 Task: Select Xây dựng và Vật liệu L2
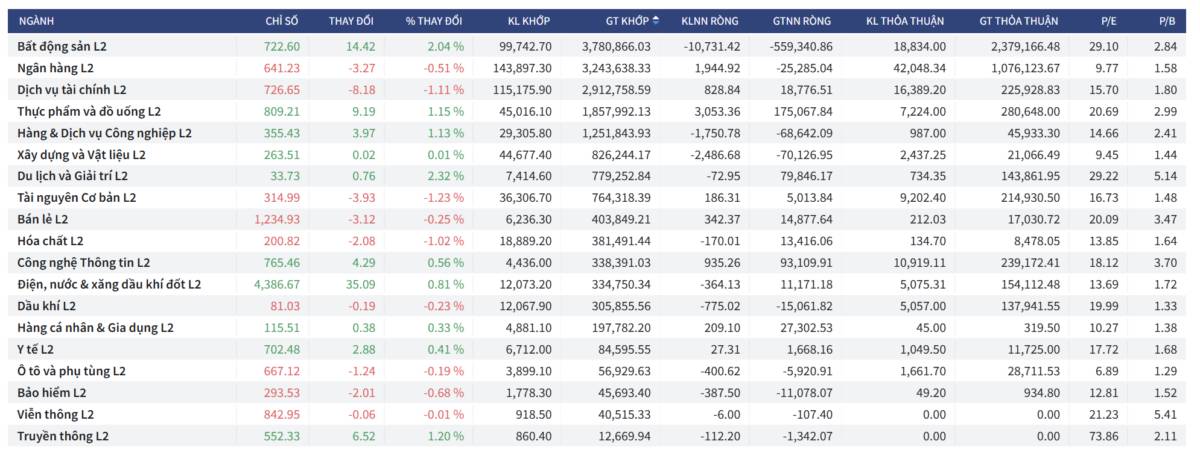pyautogui.click(x=81, y=154)
